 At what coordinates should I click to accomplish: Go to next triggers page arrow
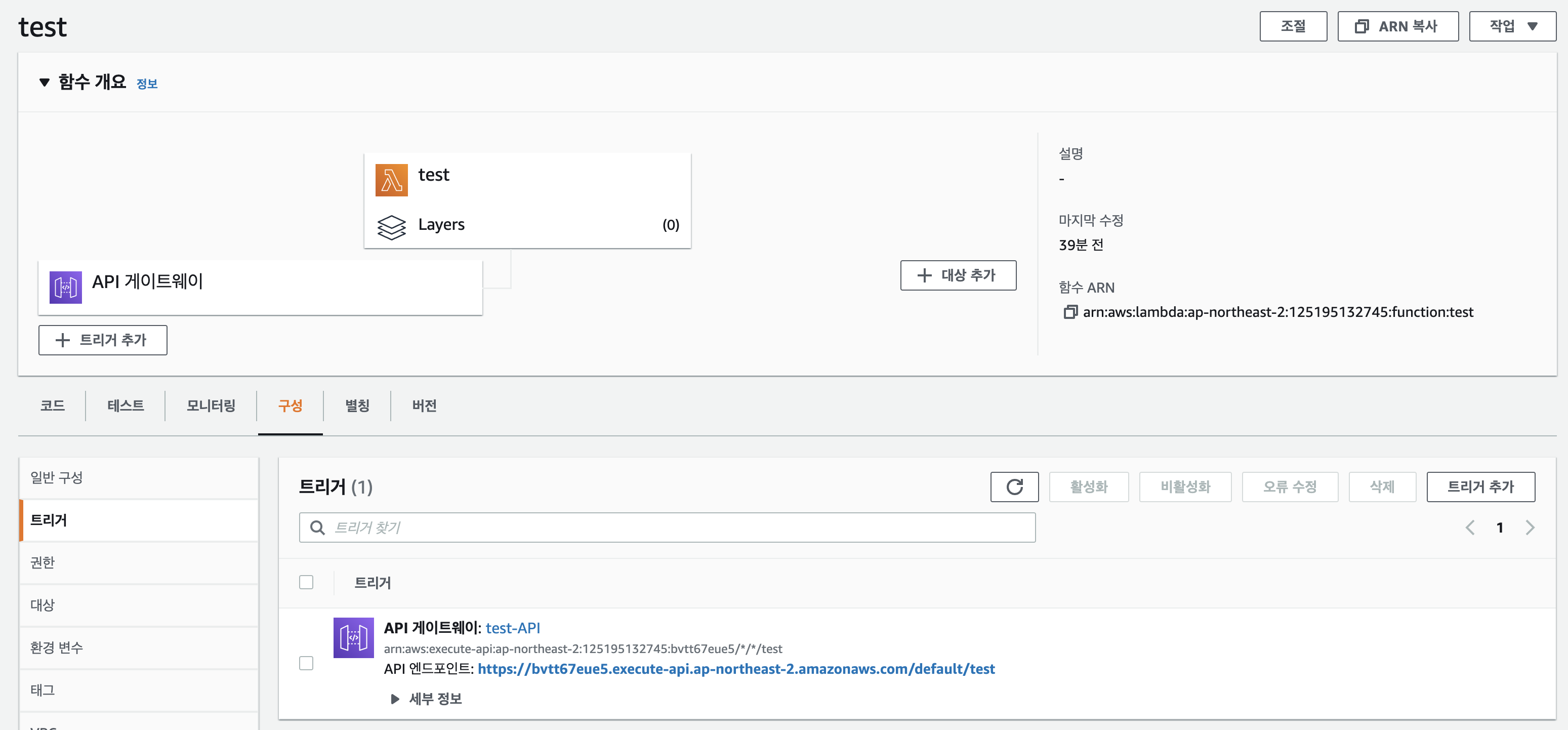1530,528
